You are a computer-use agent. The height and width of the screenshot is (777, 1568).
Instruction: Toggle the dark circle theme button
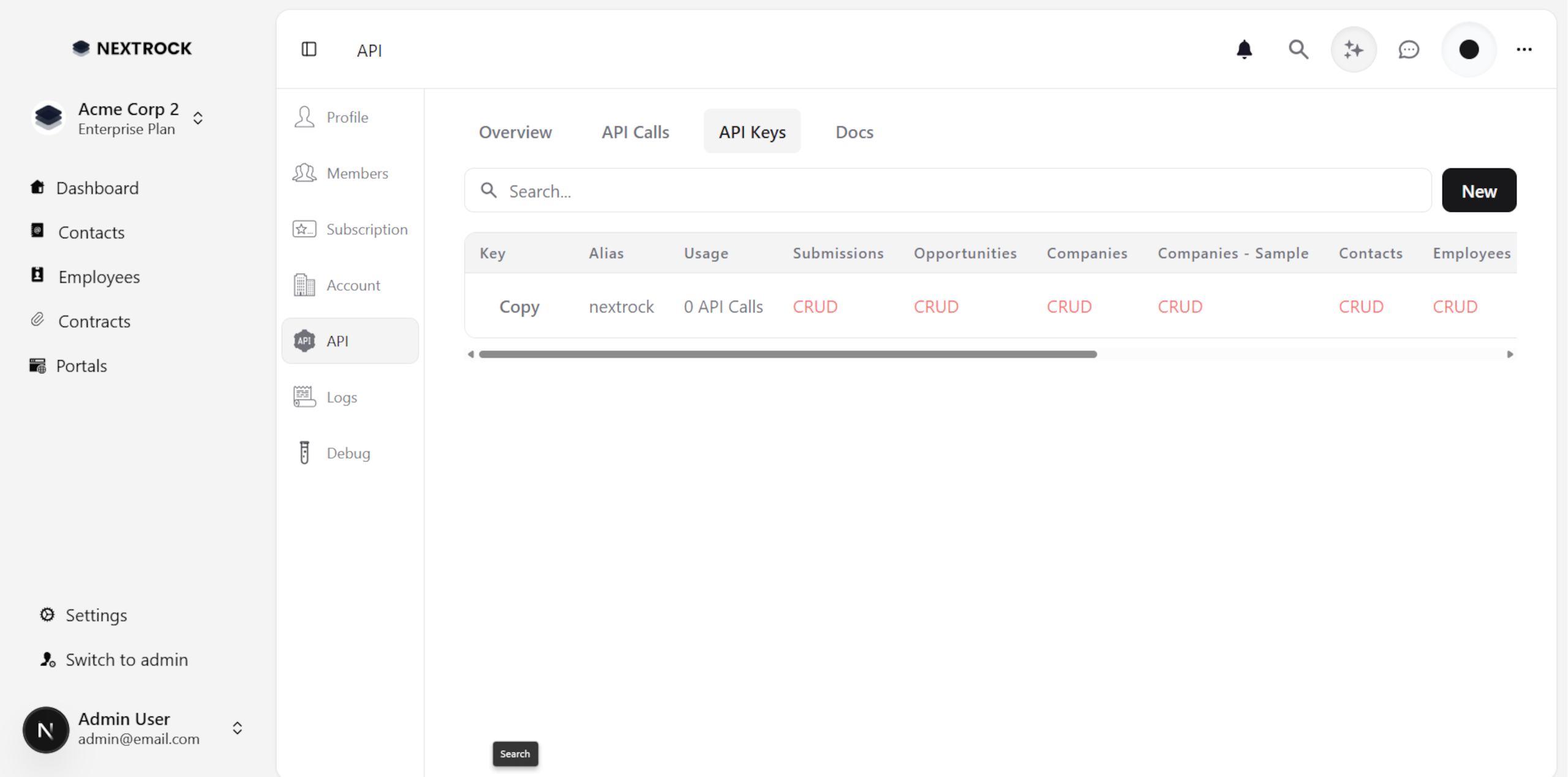click(1469, 49)
